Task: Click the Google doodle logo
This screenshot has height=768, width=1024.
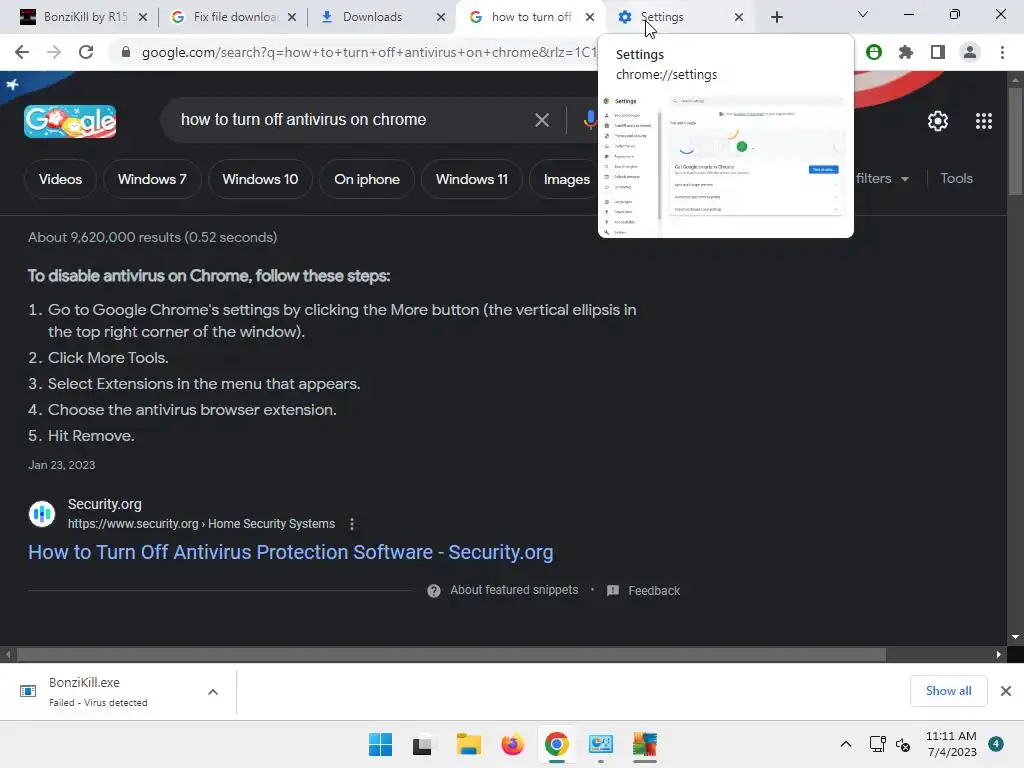Action: pyautogui.click(x=70, y=121)
